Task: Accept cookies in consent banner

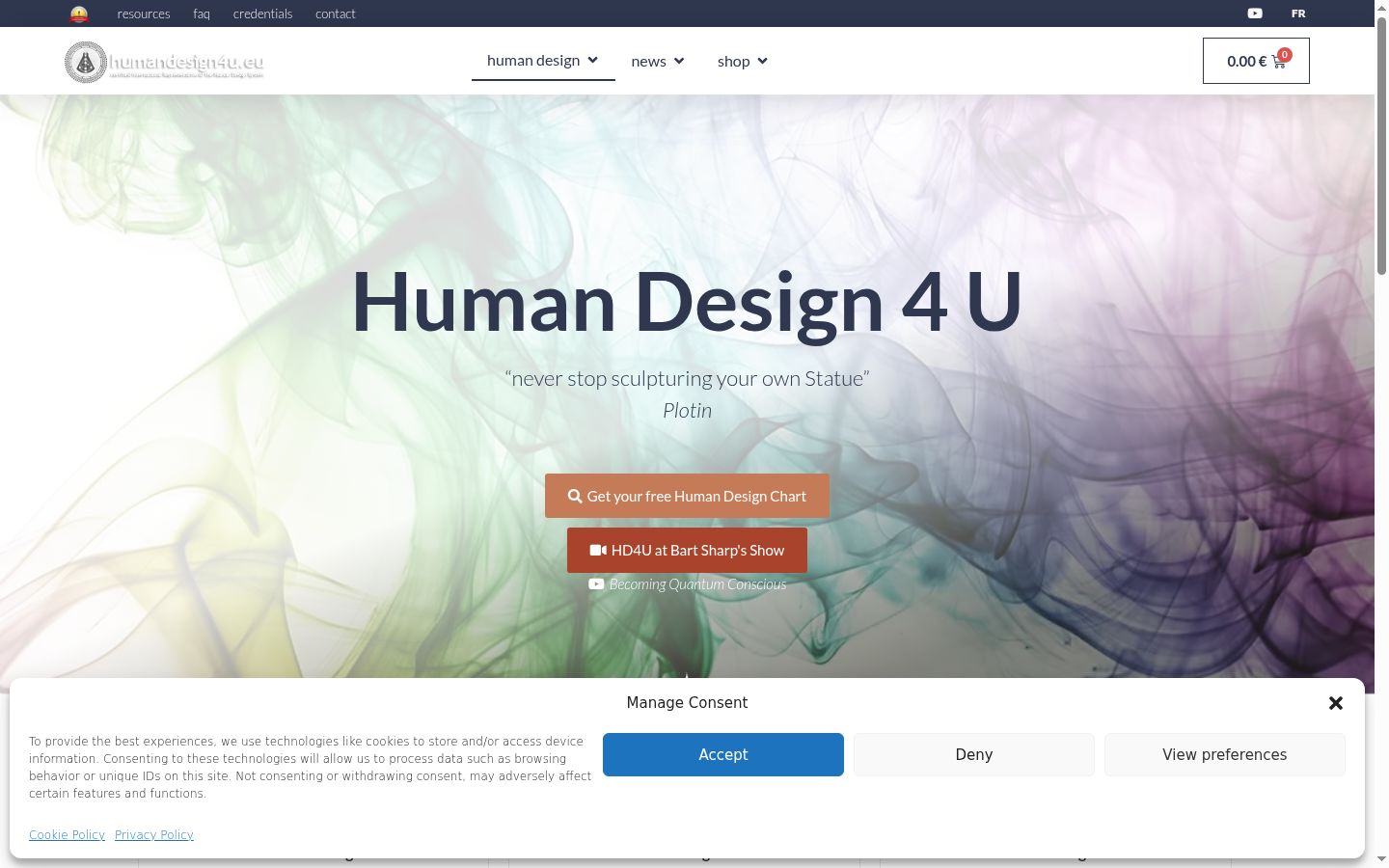Action: (x=723, y=754)
